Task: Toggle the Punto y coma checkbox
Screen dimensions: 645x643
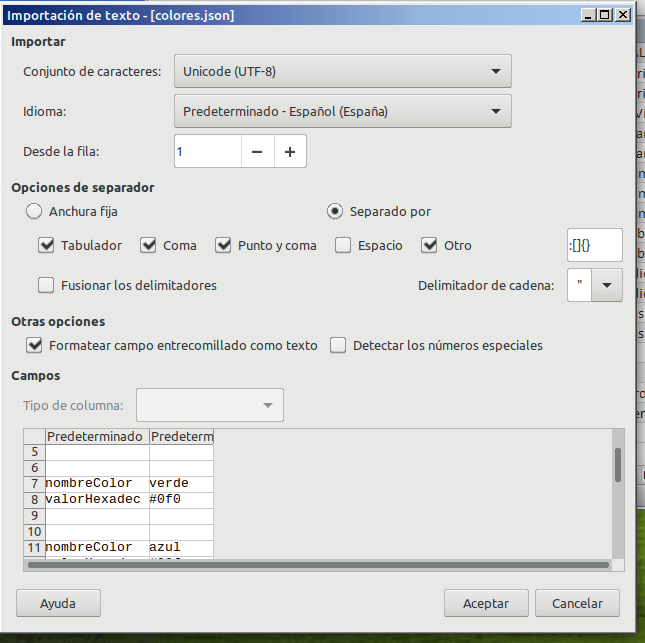Action: pos(223,245)
